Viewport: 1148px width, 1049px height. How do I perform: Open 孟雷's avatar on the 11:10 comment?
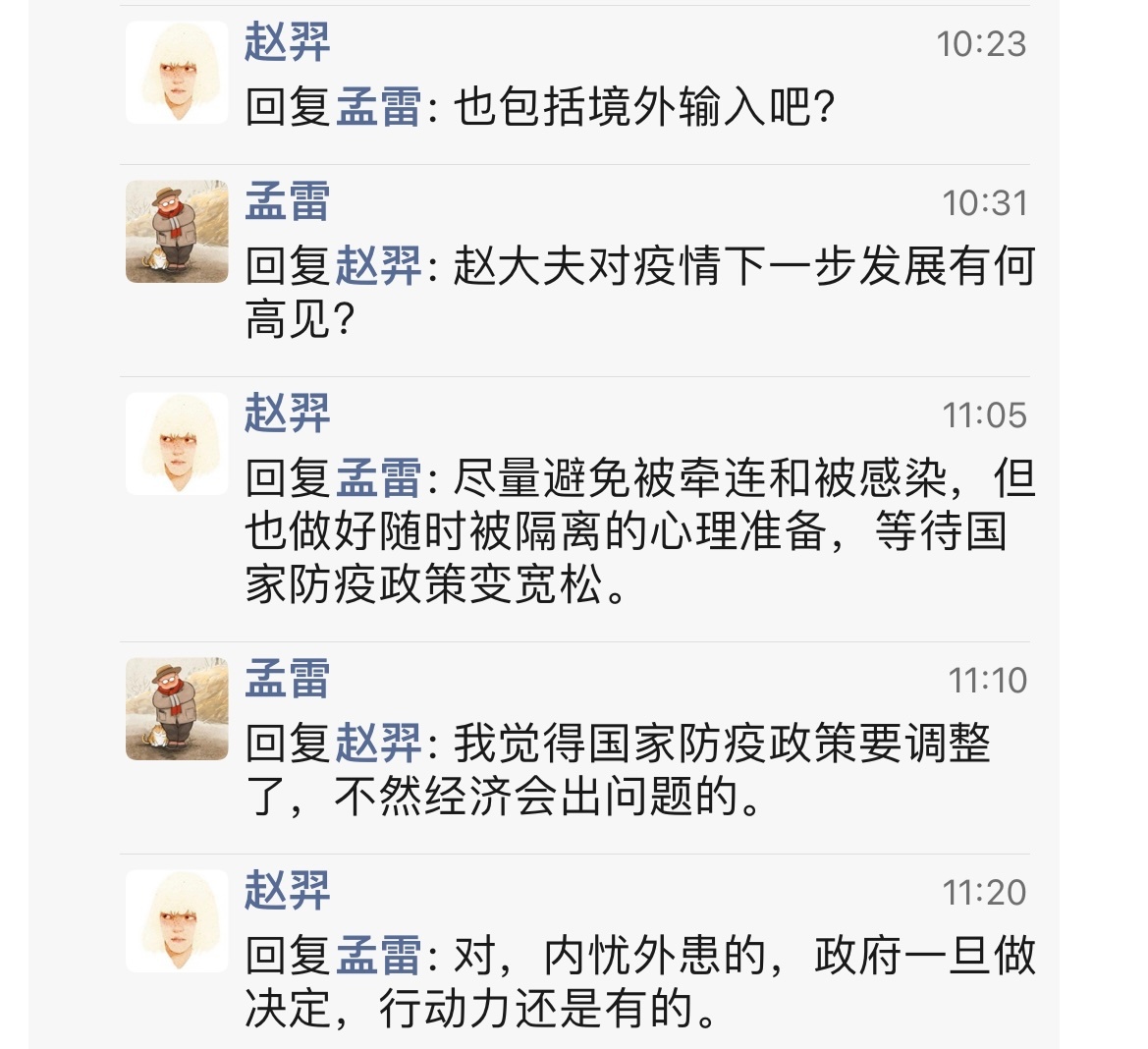pyautogui.click(x=177, y=708)
